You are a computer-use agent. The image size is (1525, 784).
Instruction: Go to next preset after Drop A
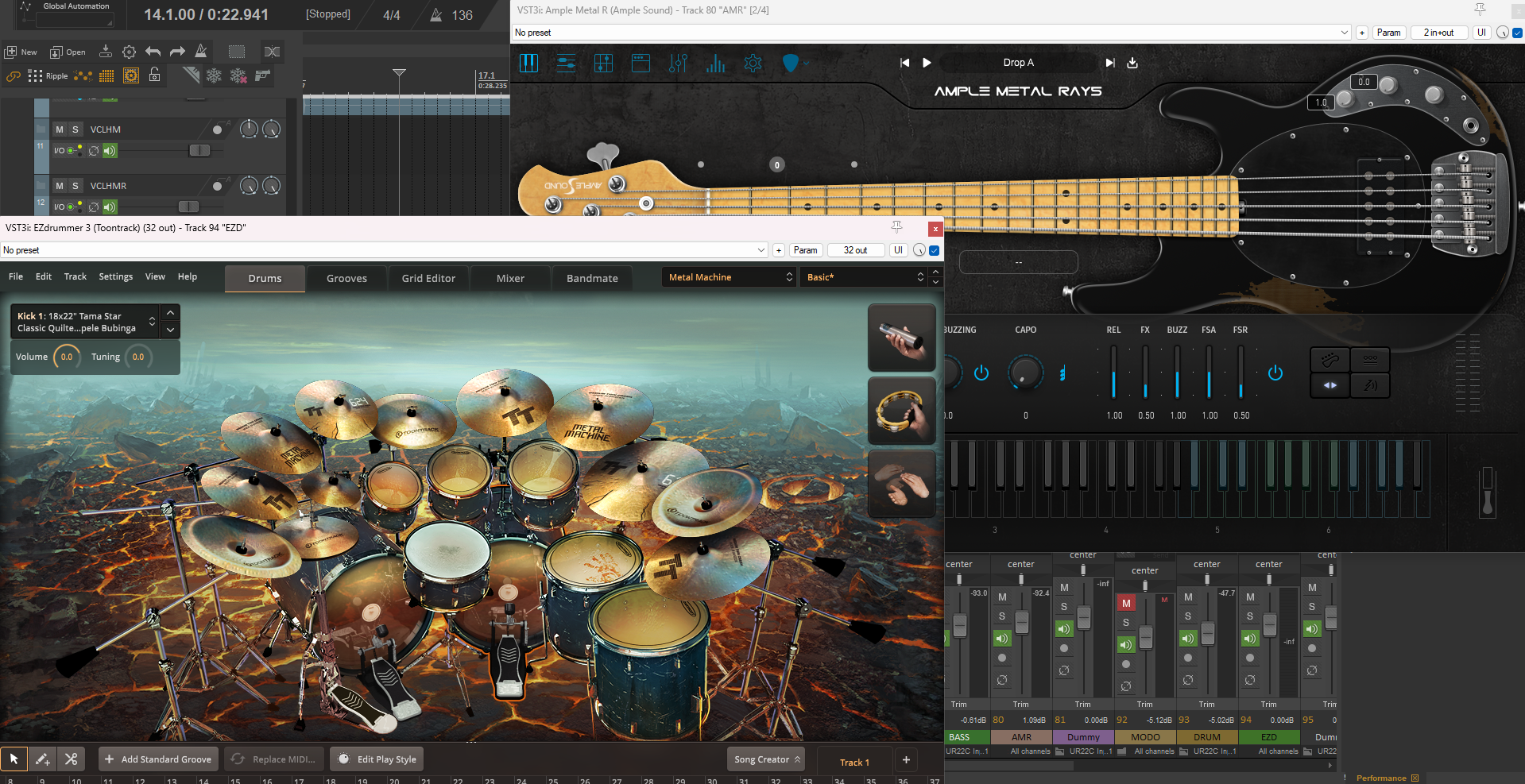1110,63
